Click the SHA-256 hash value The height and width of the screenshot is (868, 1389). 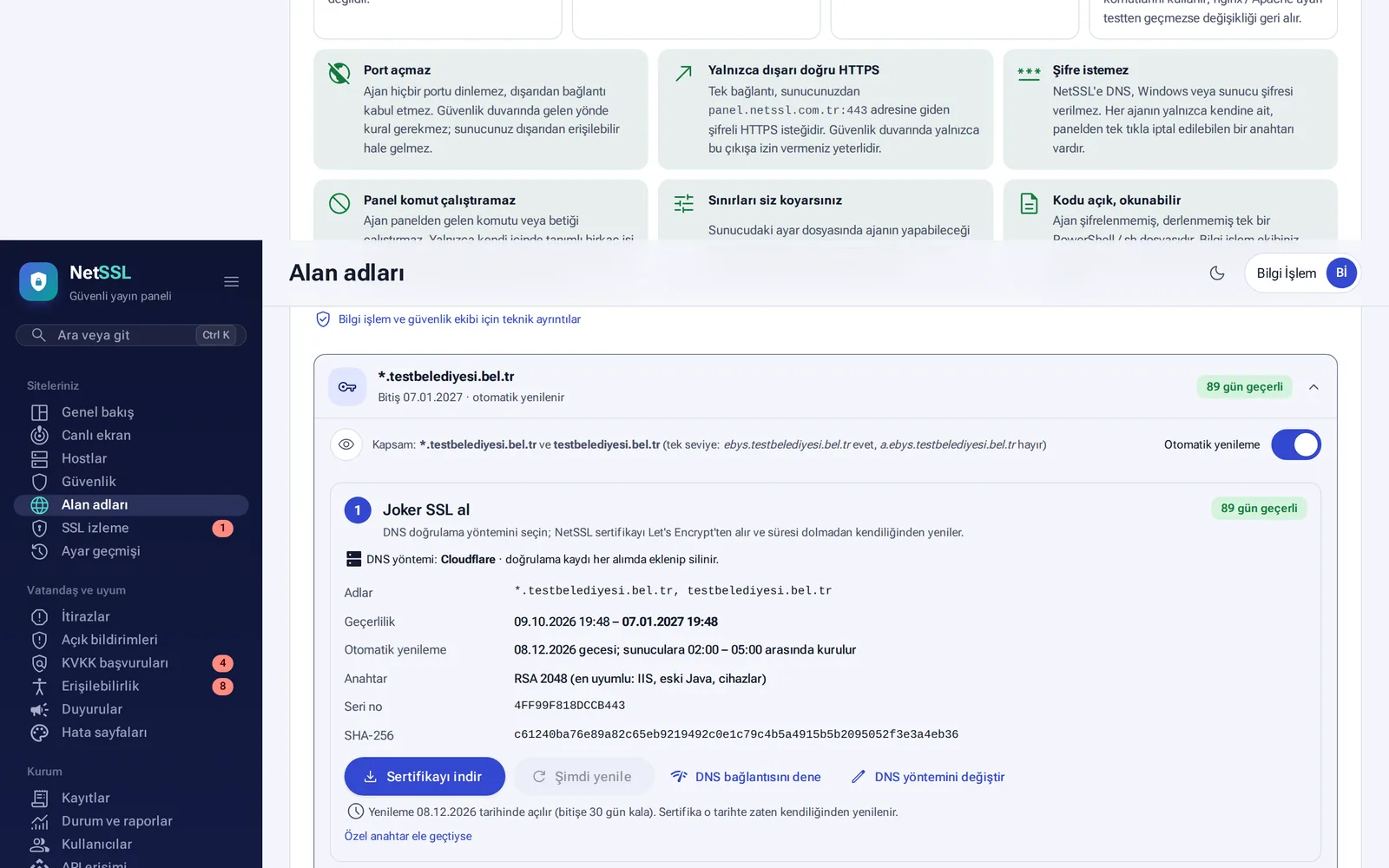pos(736,734)
